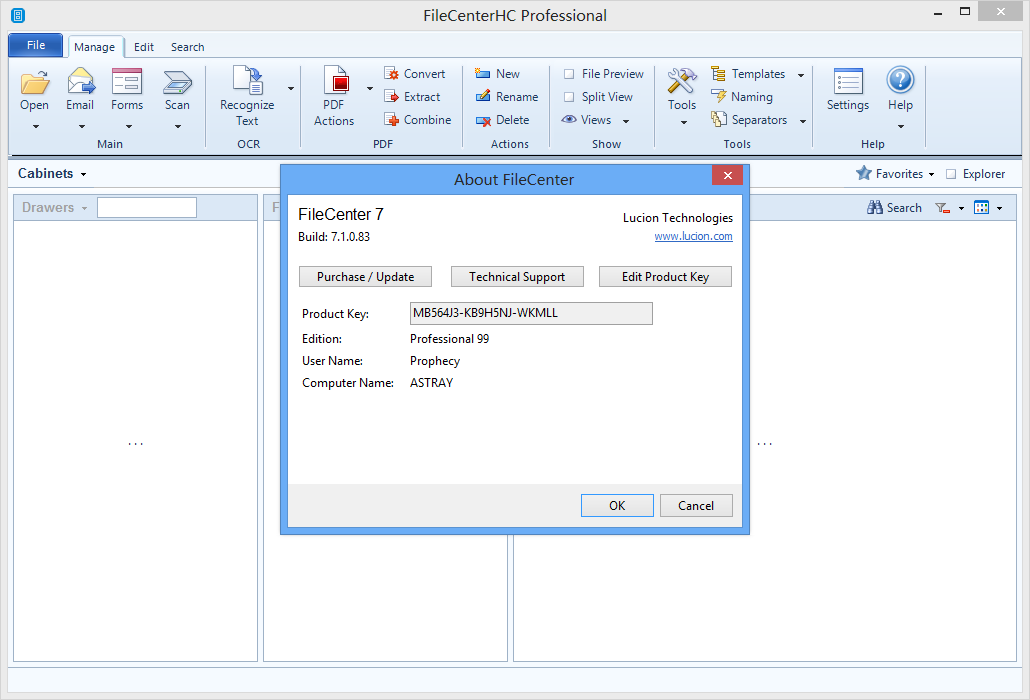Click the Open folder icon
This screenshot has width=1030, height=700.
click(34, 82)
